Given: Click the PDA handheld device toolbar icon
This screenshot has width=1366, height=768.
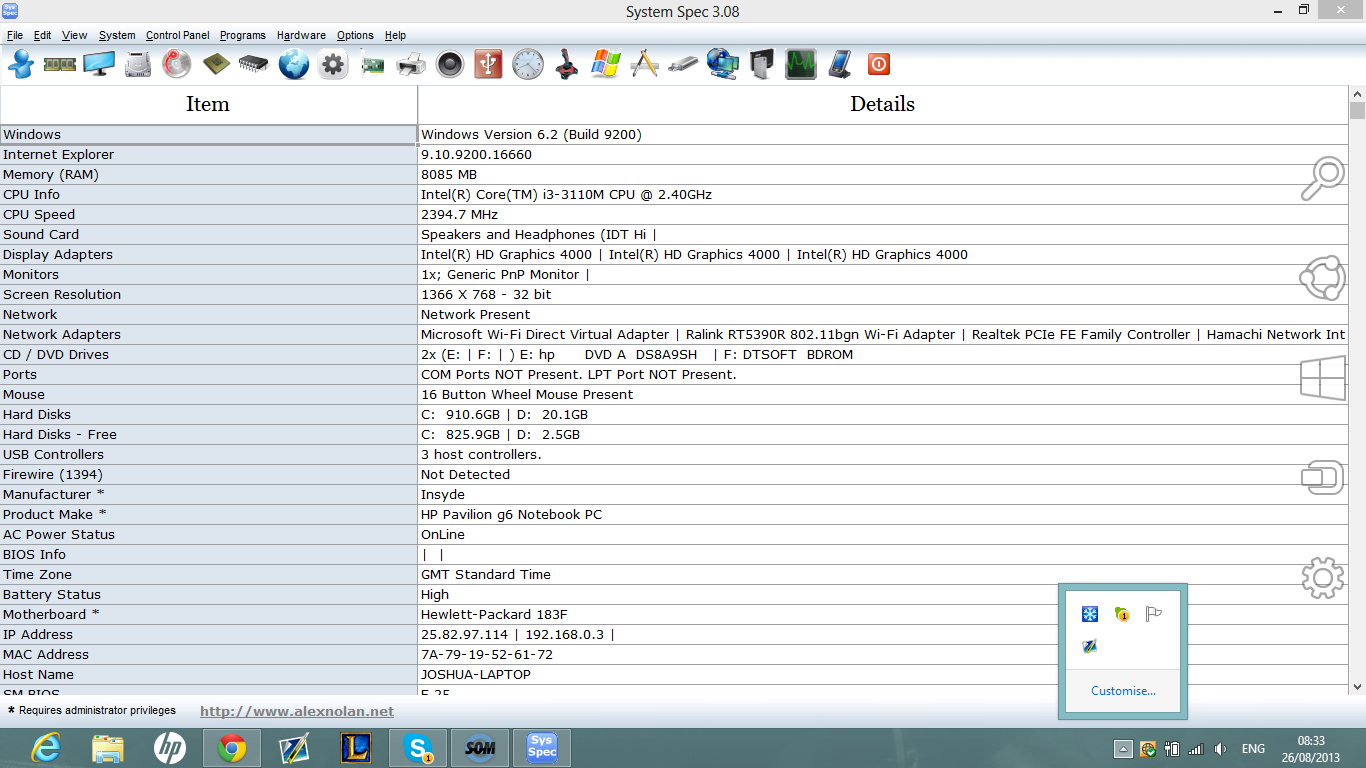Looking at the screenshot, I should click(840, 65).
